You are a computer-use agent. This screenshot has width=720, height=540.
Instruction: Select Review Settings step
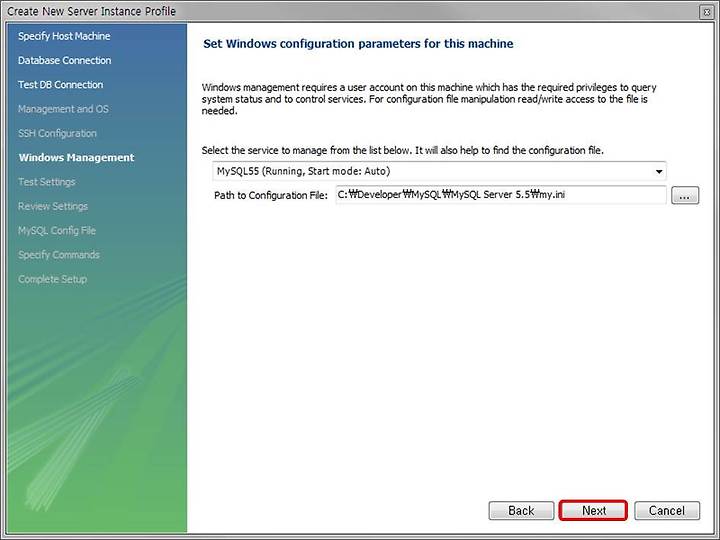(x=53, y=206)
